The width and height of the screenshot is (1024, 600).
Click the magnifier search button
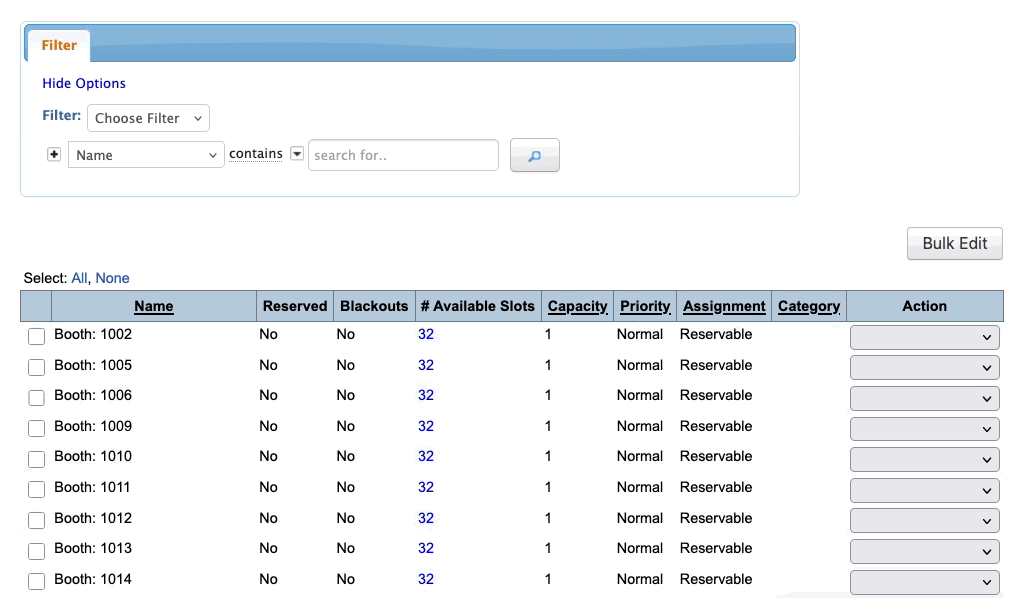[534, 155]
